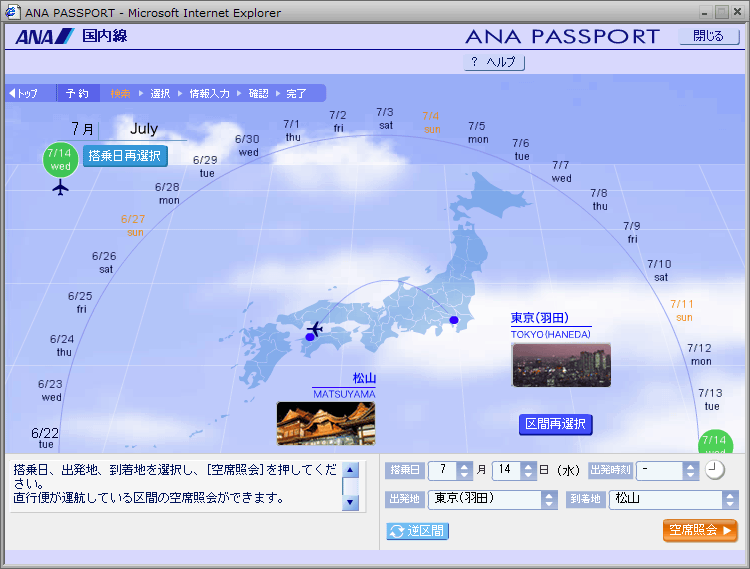Viewport: 750px width, 569px height.
Task: Select date 7/1 thu on the arc
Action: (292, 131)
